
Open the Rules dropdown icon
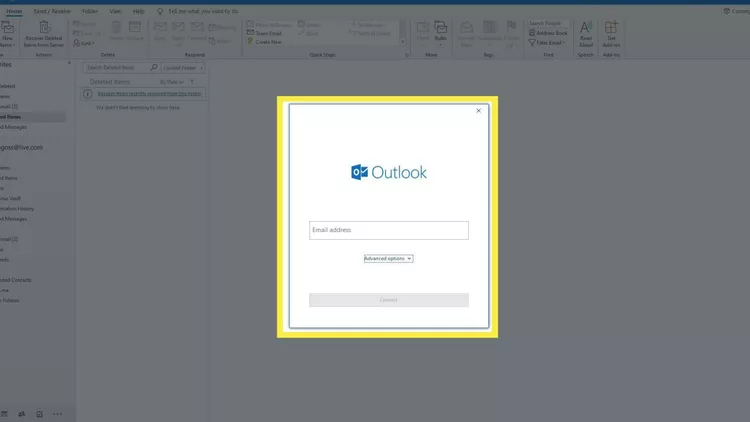(x=441, y=33)
